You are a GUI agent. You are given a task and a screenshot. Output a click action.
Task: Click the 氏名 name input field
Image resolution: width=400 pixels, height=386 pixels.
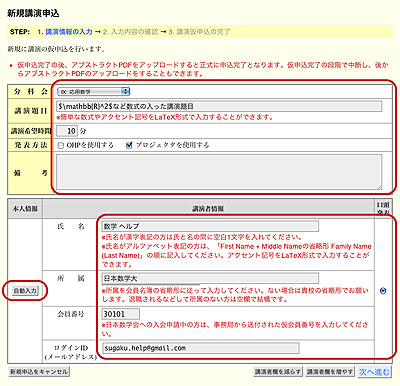(x=210, y=226)
